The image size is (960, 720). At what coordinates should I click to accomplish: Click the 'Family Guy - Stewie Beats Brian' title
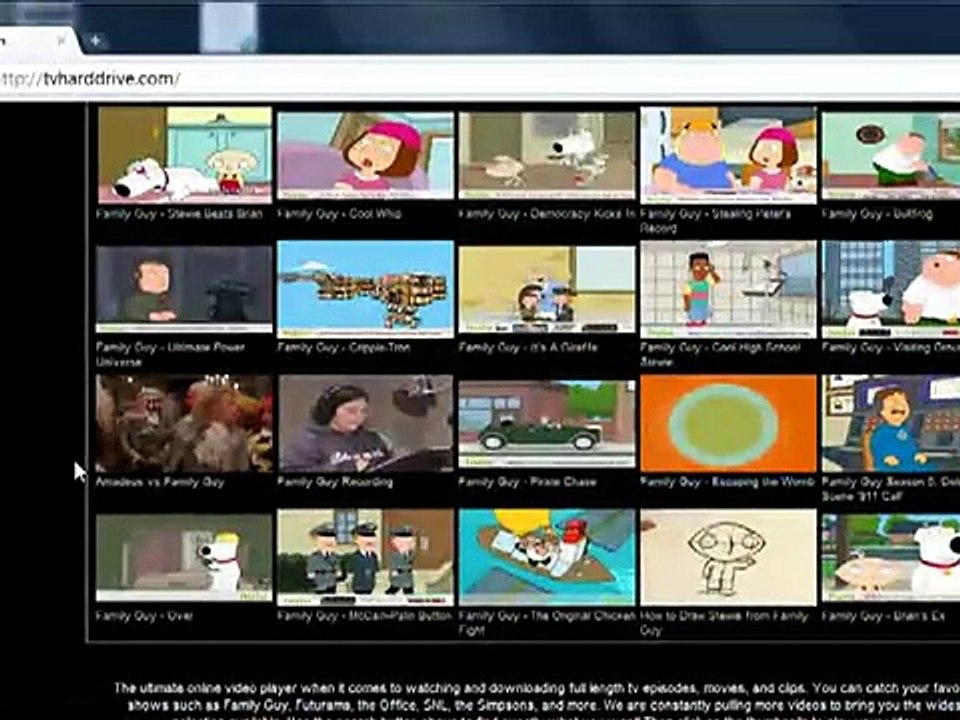pyautogui.click(x=179, y=214)
